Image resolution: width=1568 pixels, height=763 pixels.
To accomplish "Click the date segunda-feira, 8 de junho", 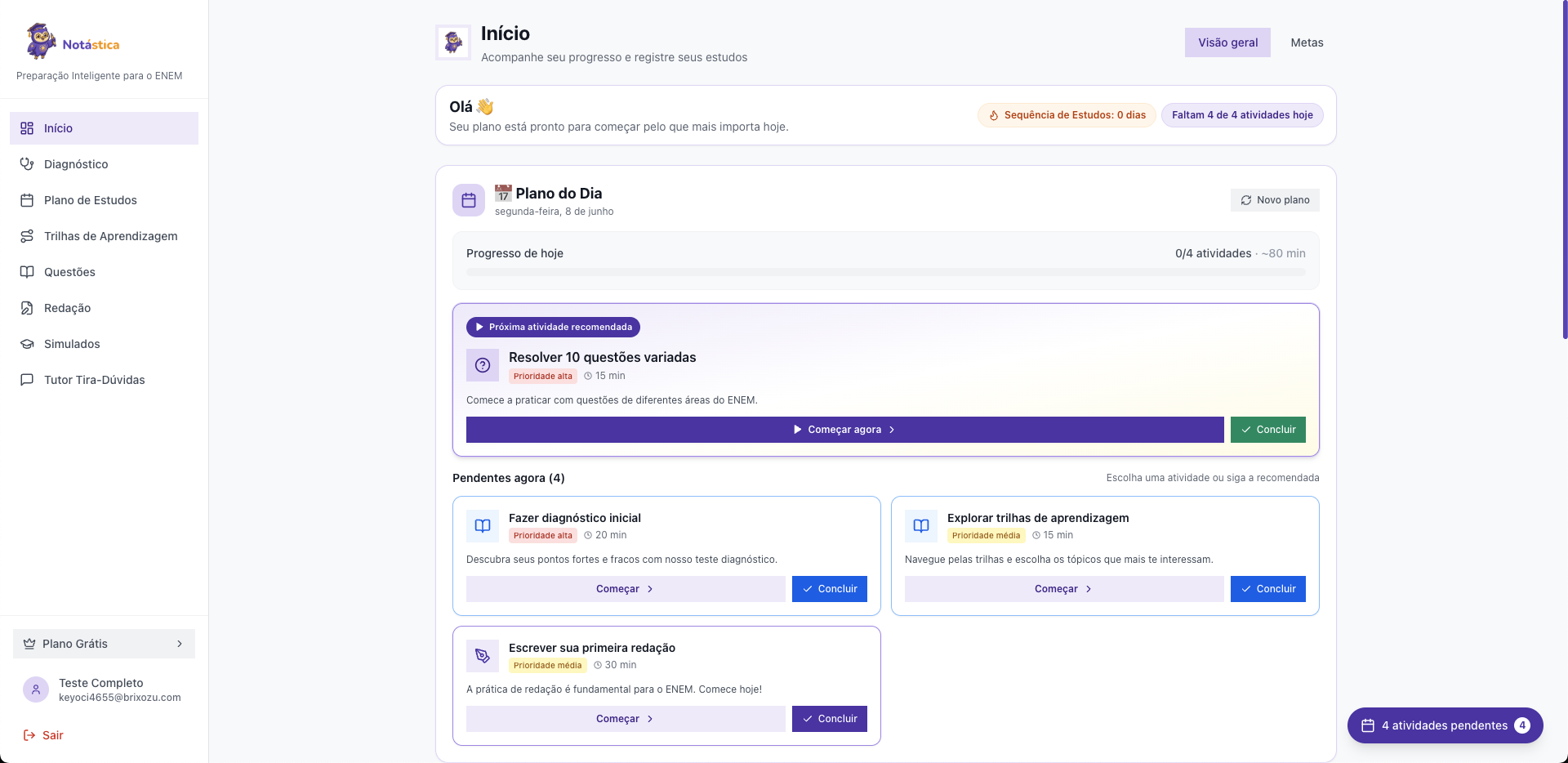I will click(555, 212).
